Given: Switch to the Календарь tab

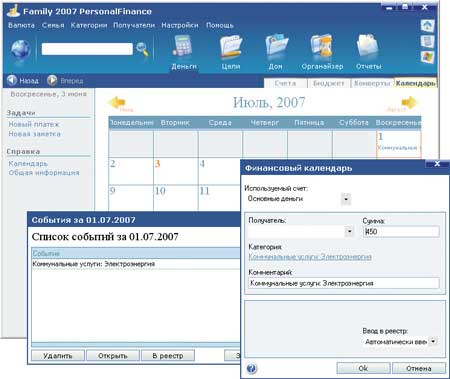Looking at the screenshot, I should pyautogui.click(x=415, y=83).
